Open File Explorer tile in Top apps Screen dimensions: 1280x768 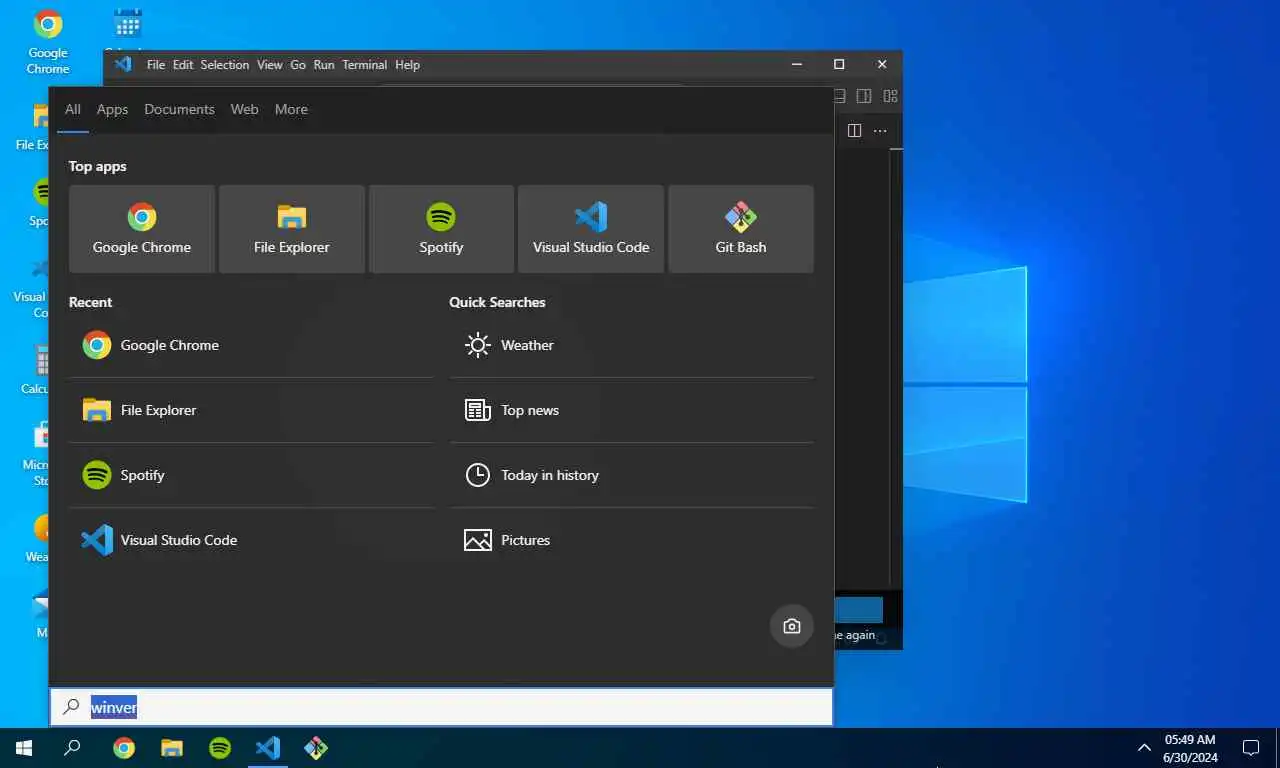pyautogui.click(x=292, y=229)
